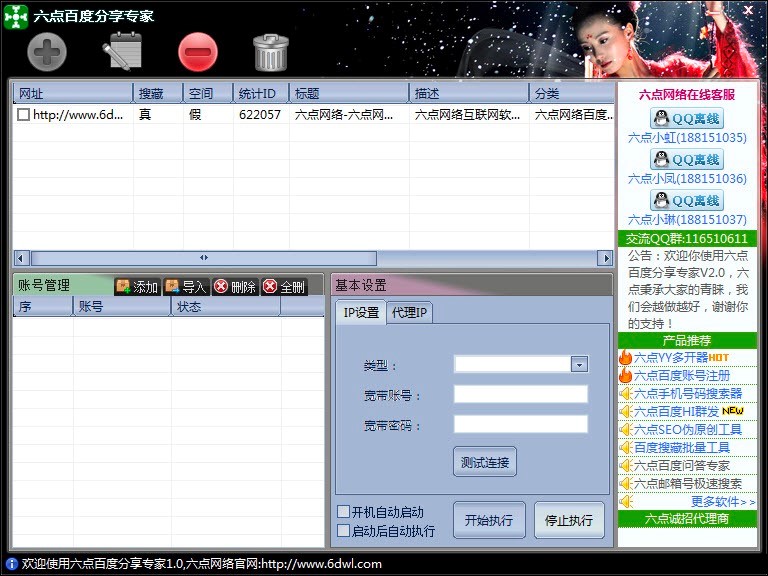Click 空间 column header
This screenshot has width=768, height=576.
[x=208, y=93]
